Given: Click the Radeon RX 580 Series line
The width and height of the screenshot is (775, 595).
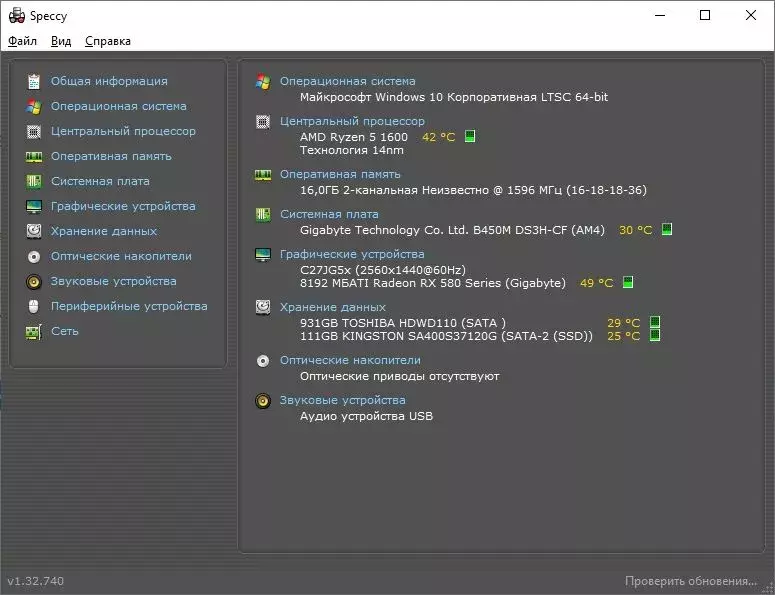Looking at the screenshot, I should 433,283.
